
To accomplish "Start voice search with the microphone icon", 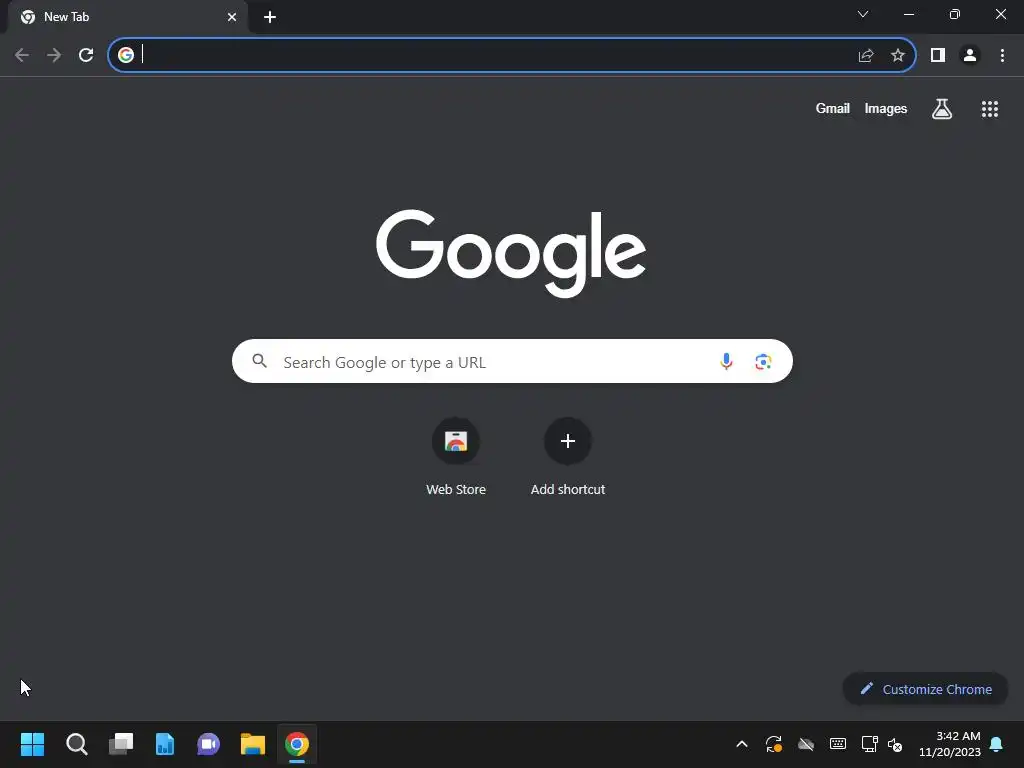I will click(x=726, y=361).
